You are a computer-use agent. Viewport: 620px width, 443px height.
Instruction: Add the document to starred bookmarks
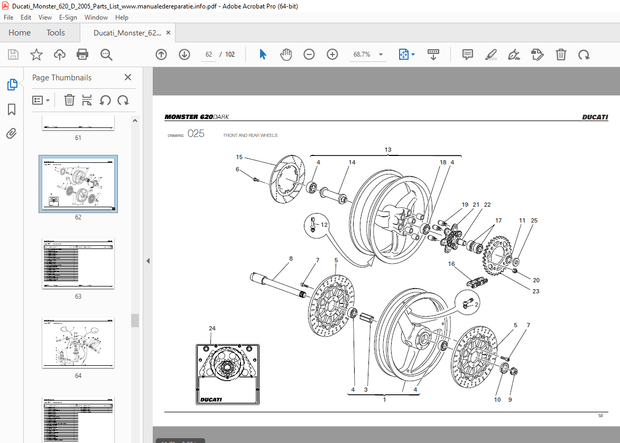(x=36, y=54)
